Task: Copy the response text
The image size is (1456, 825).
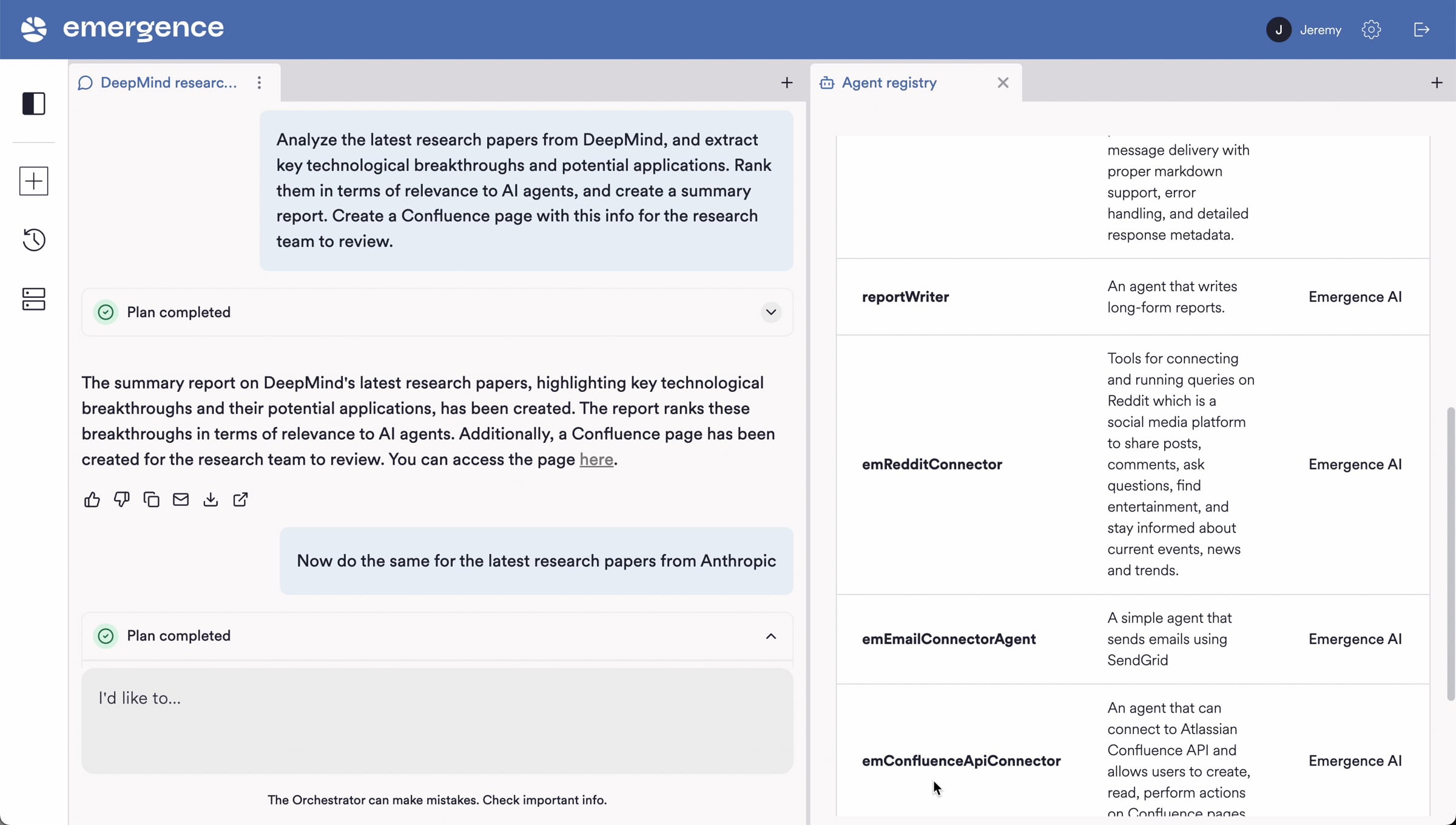Action: coord(151,499)
